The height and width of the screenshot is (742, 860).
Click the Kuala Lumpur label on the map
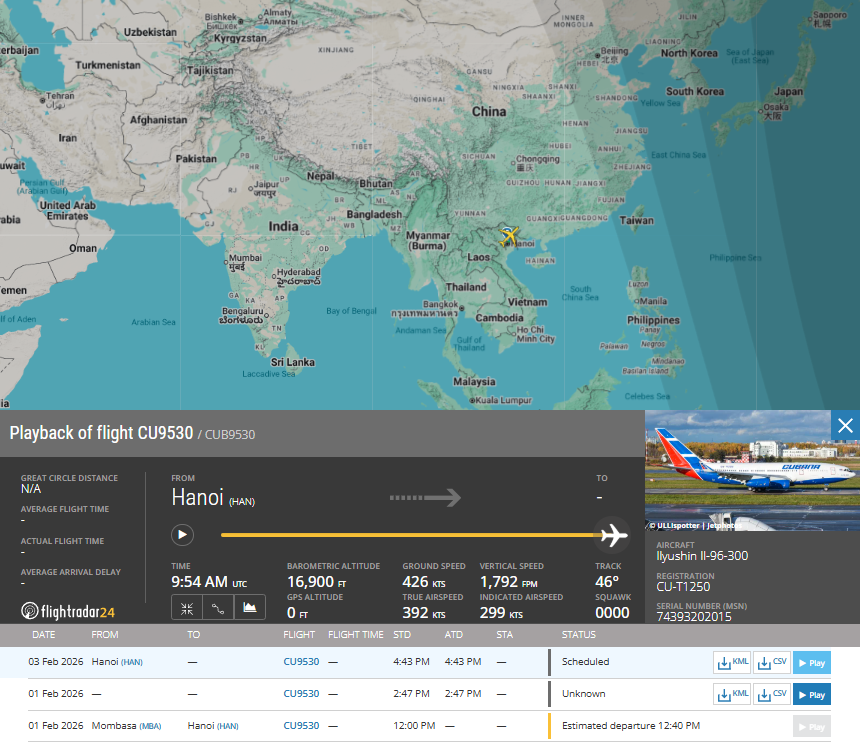pos(503,400)
